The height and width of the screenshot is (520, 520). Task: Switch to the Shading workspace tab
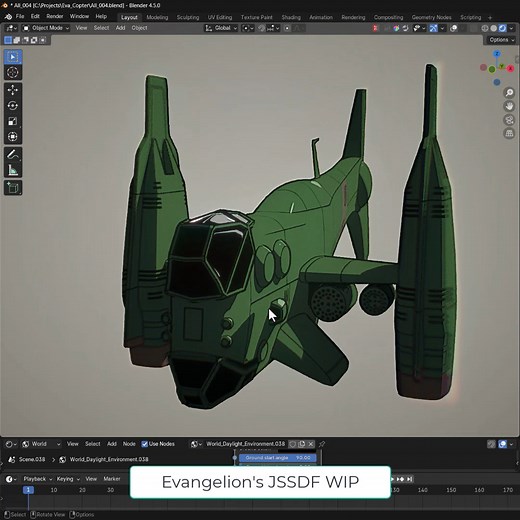pyautogui.click(x=291, y=17)
